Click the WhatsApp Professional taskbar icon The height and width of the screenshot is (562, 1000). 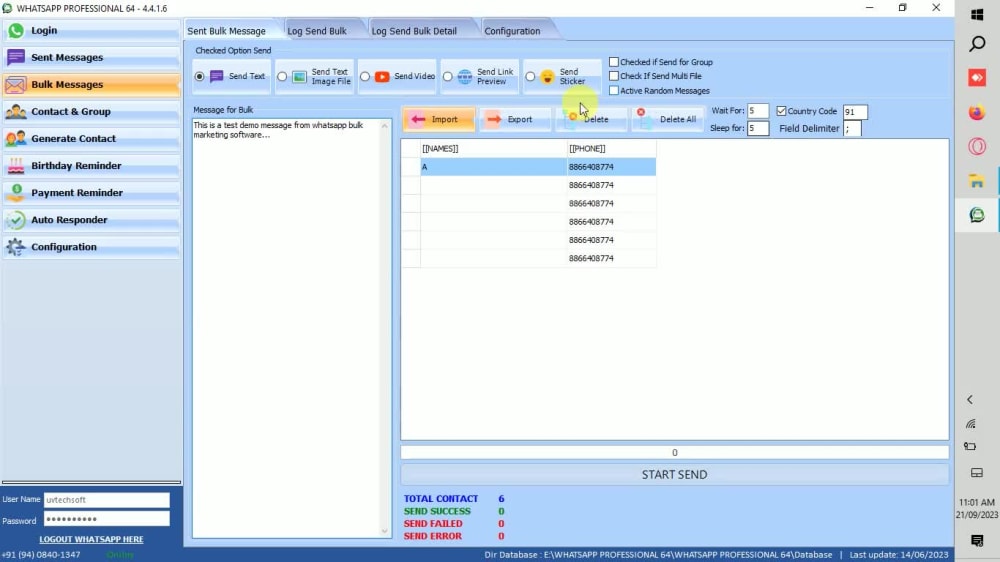[x=977, y=215]
